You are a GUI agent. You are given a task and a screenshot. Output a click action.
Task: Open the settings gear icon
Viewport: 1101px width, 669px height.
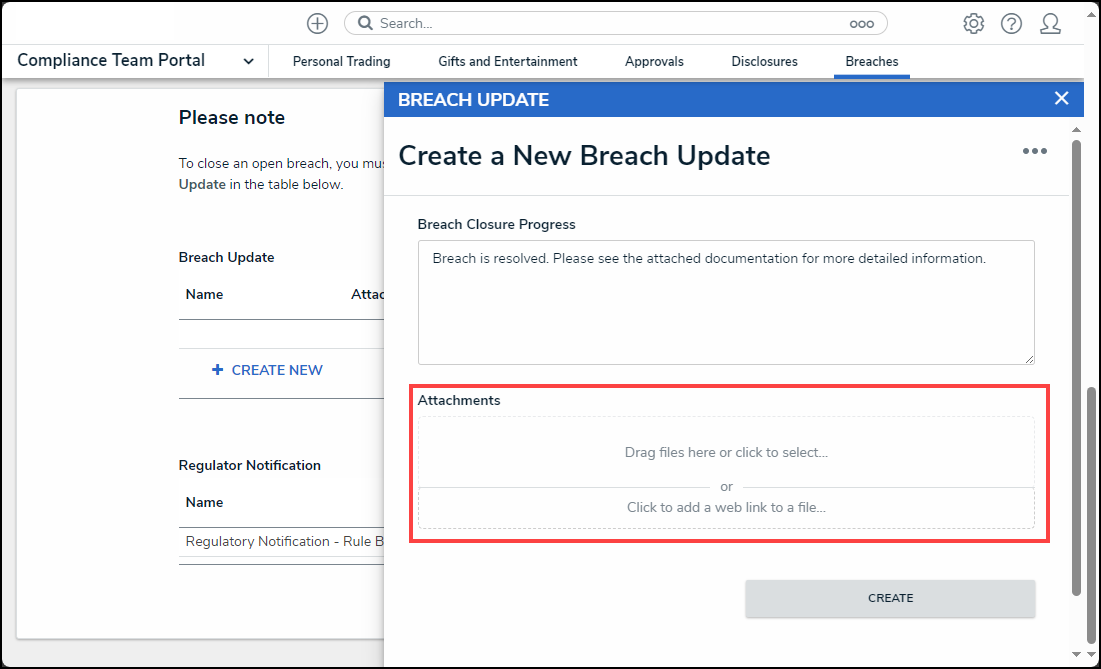[x=973, y=24]
